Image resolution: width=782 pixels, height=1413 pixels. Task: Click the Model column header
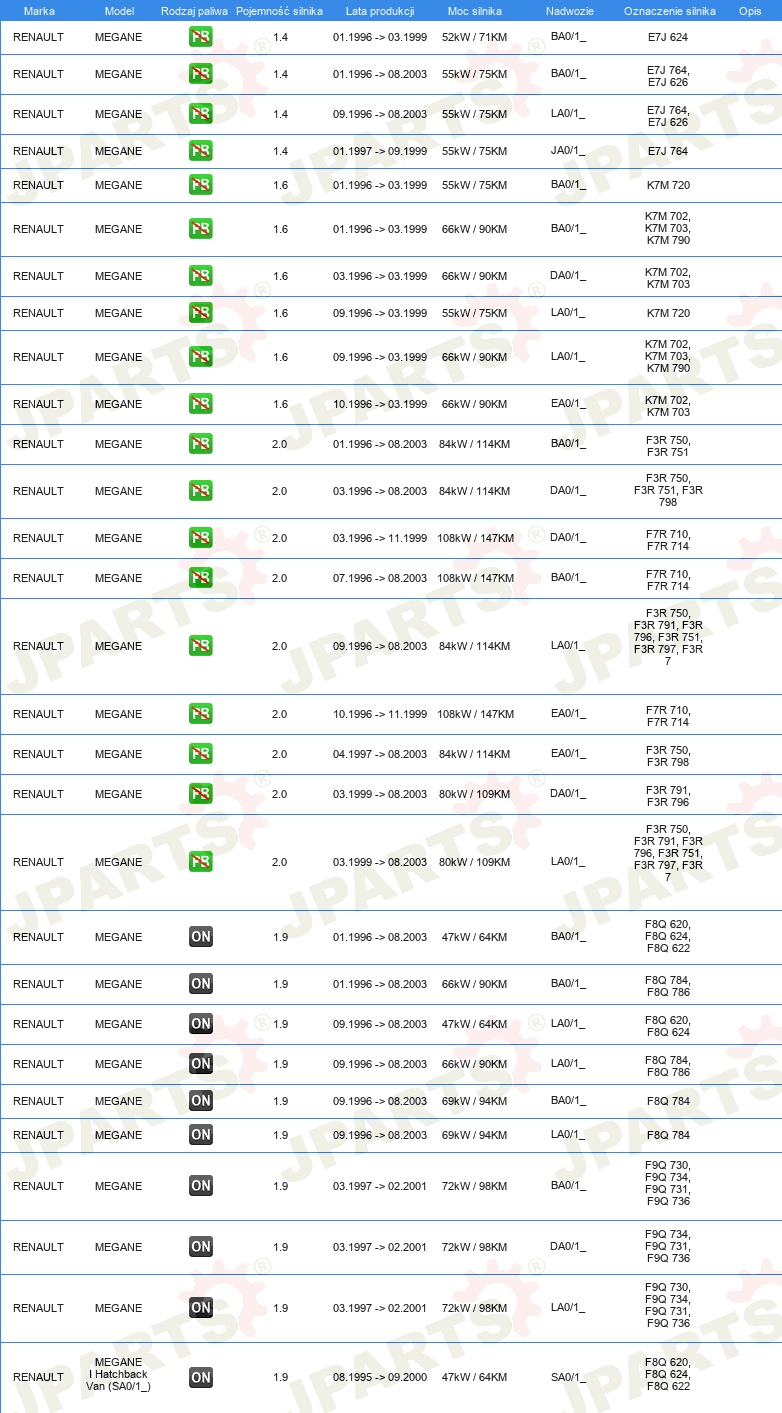pyautogui.click(x=119, y=11)
